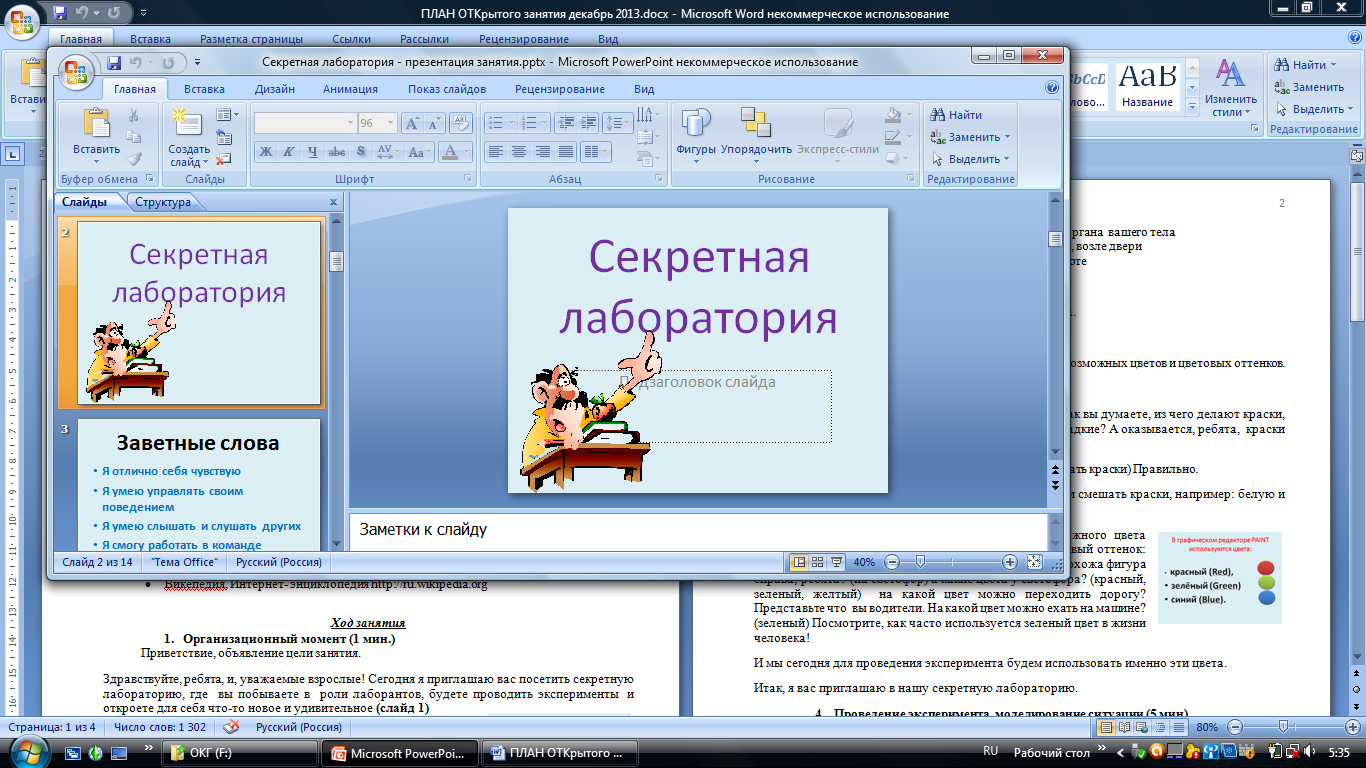Click Найти button in PowerPoint ribbon
The width and height of the screenshot is (1366, 768).
coord(957,115)
